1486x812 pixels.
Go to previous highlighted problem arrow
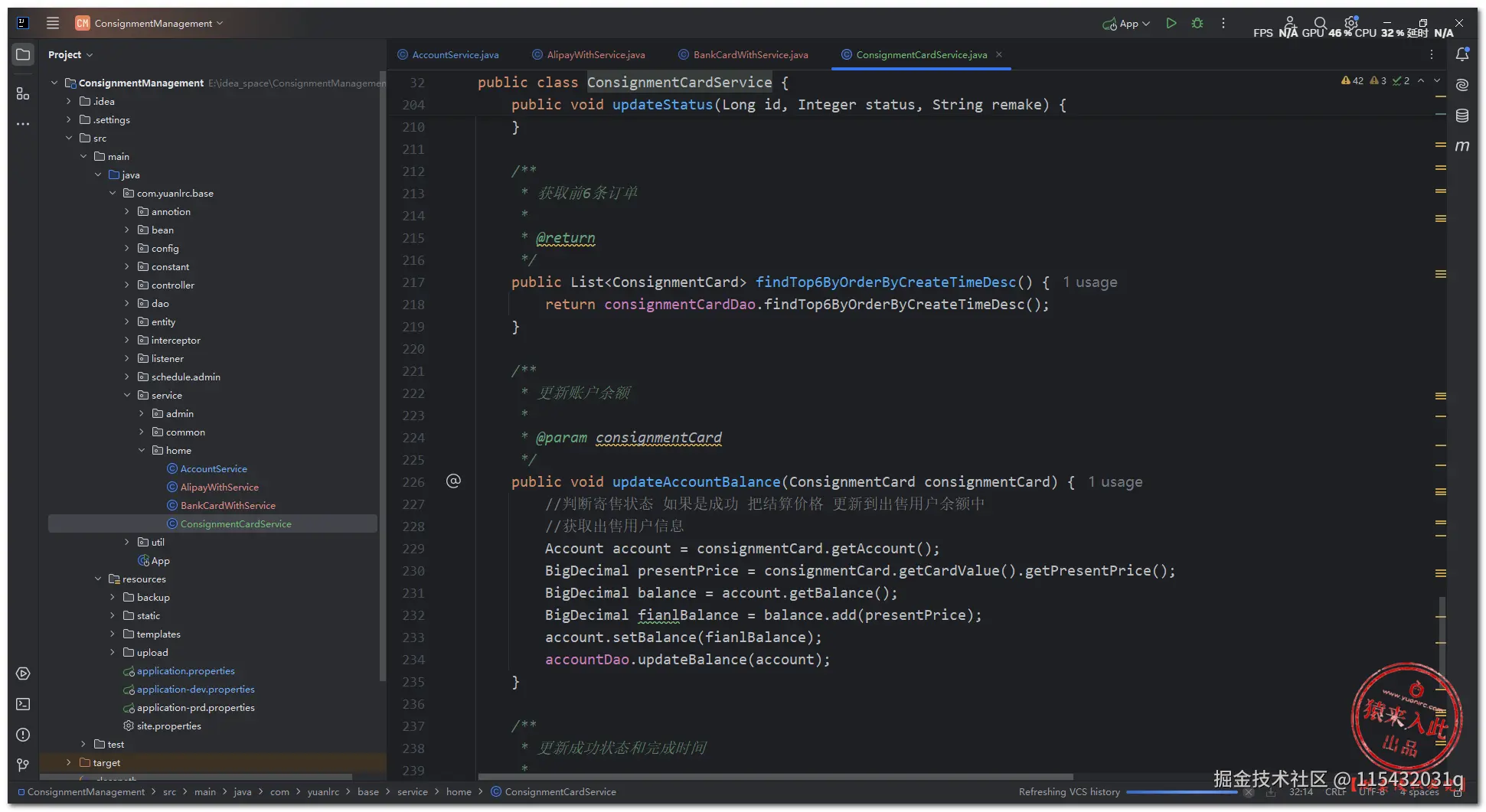coord(1421,80)
